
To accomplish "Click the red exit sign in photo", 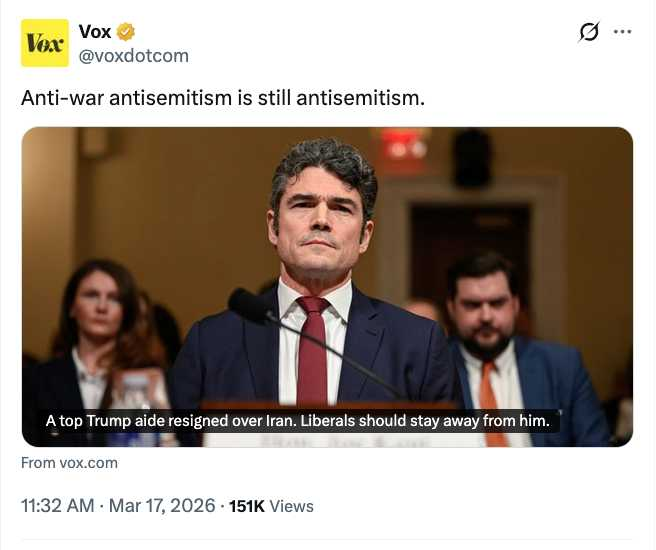I will point(403,146).
